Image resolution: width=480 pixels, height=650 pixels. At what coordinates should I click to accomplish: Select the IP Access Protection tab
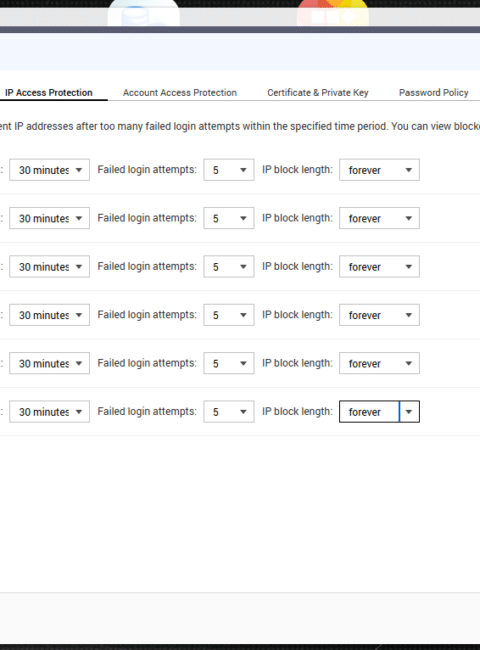pyautogui.click(x=48, y=92)
